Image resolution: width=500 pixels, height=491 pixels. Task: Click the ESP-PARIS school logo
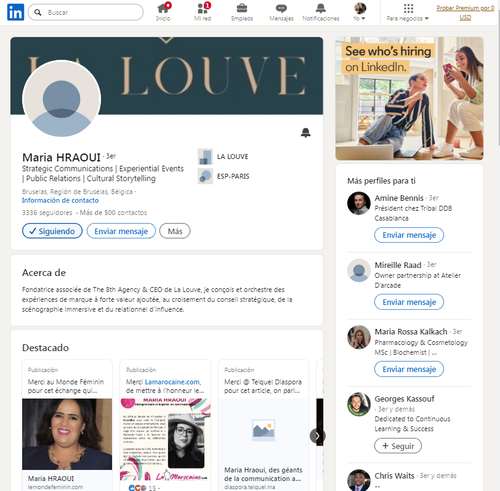pyautogui.click(x=205, y=176)
